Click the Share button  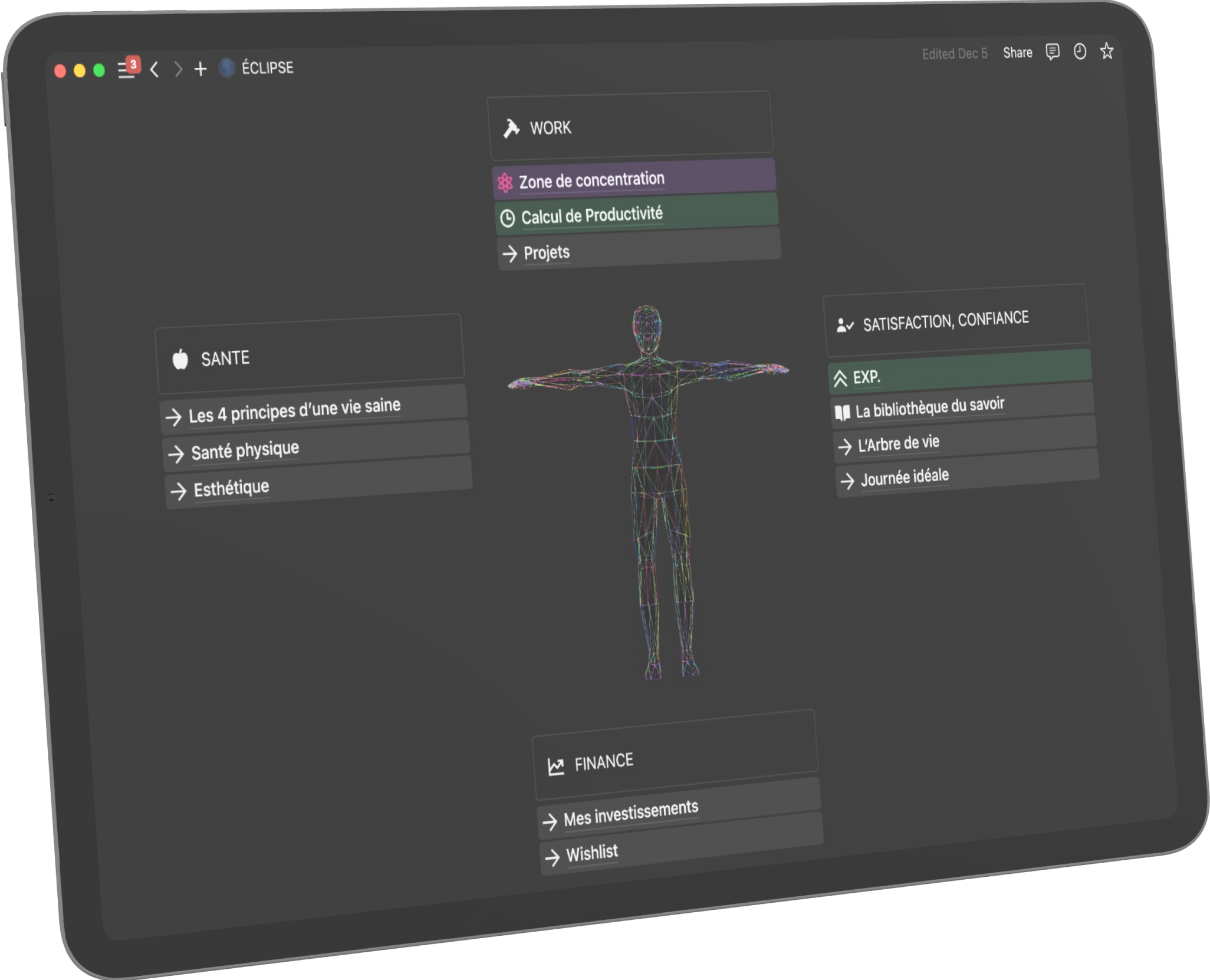[x=1017, y=53]
